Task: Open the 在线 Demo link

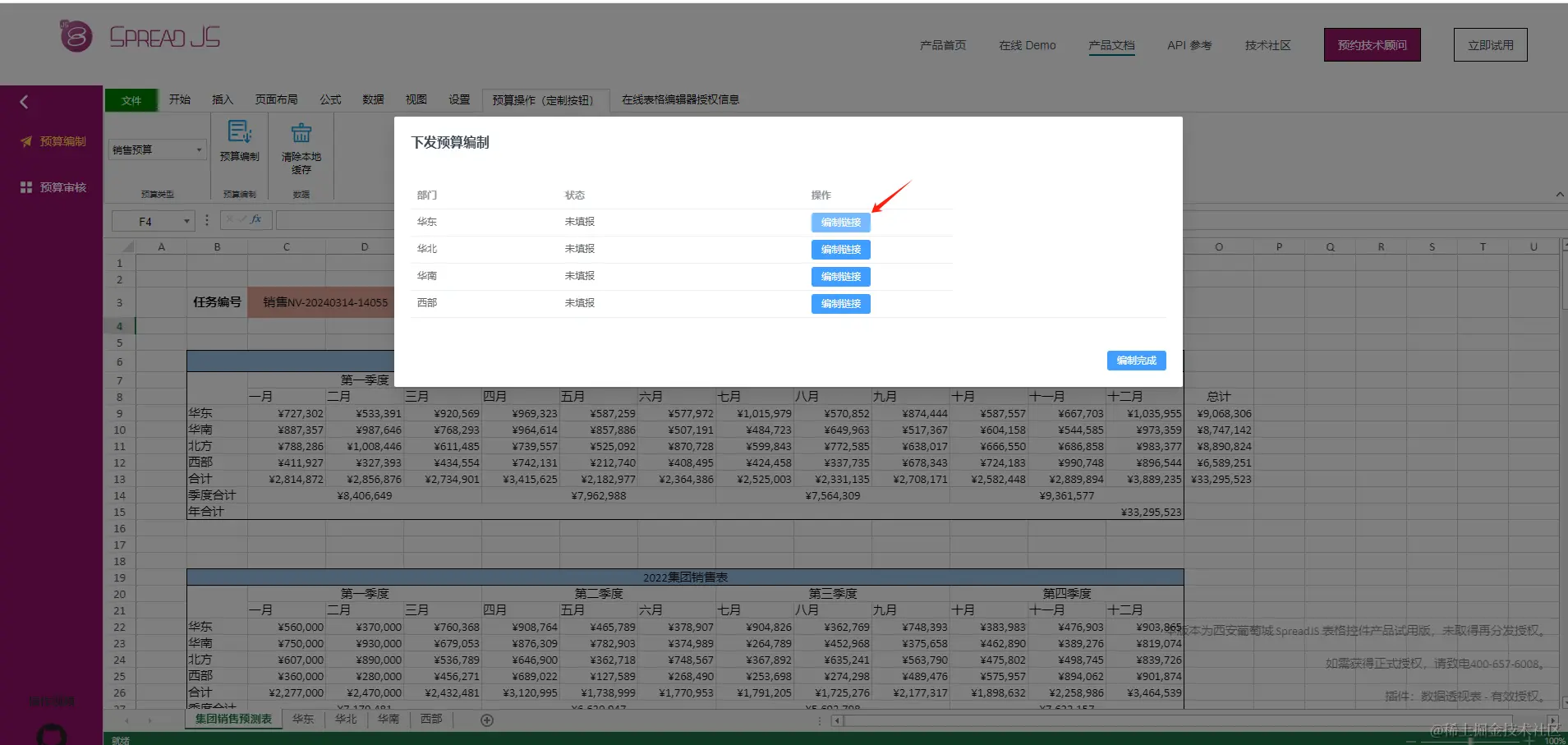Action: pyautogui.click(x=1028, y=45)
